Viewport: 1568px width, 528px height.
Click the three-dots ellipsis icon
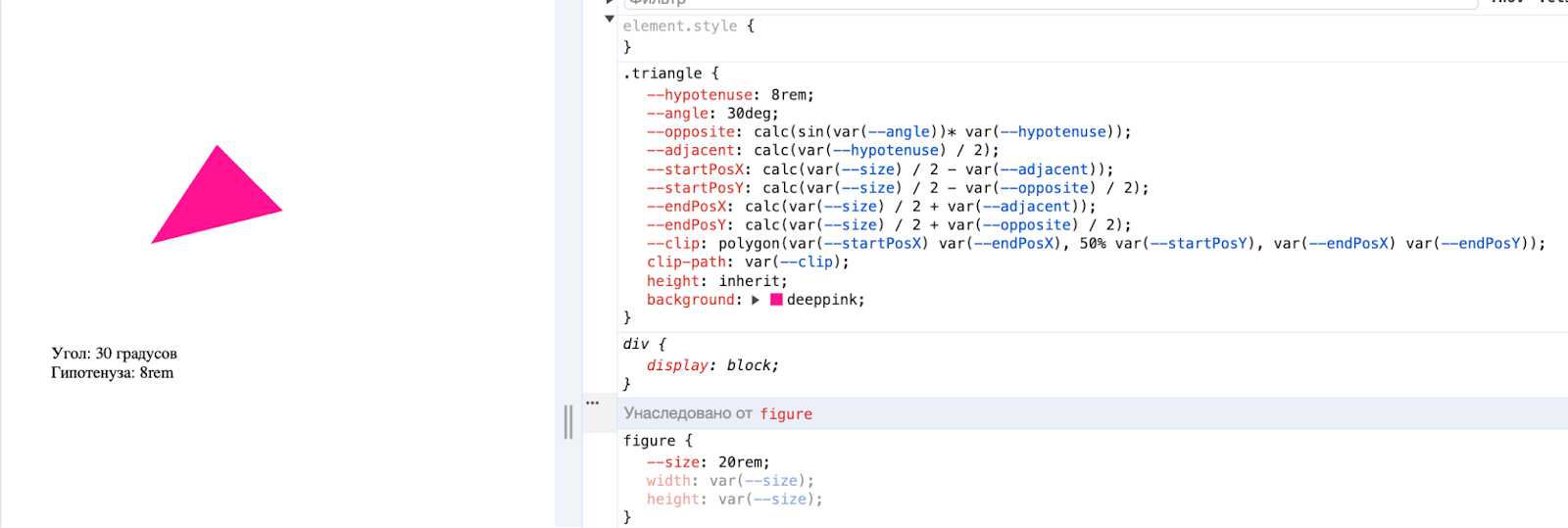tap(592, 403)
